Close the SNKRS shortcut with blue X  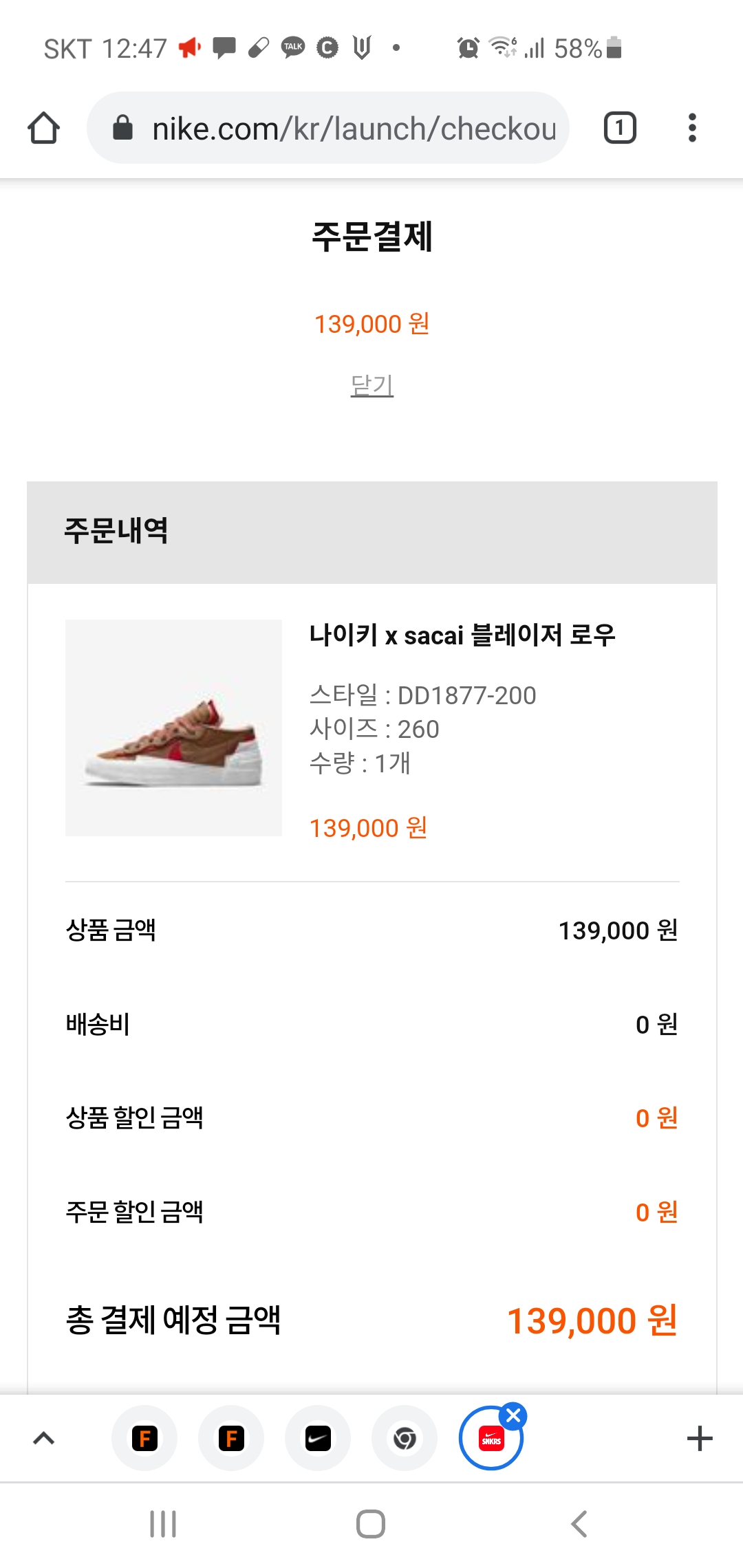tap(513, 1415)
